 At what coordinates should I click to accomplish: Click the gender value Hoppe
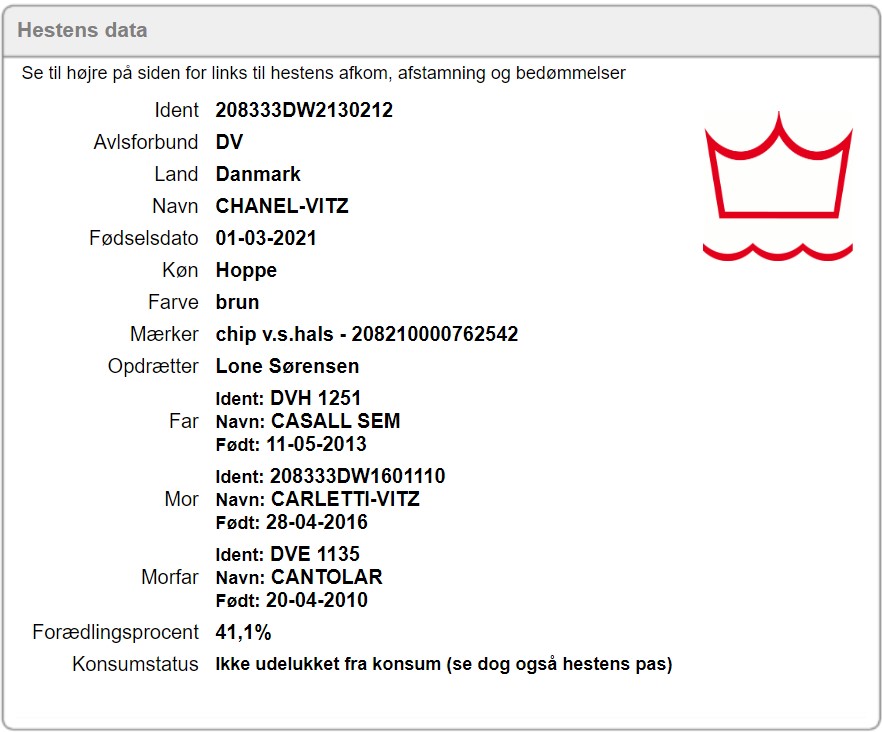point(246,270)
